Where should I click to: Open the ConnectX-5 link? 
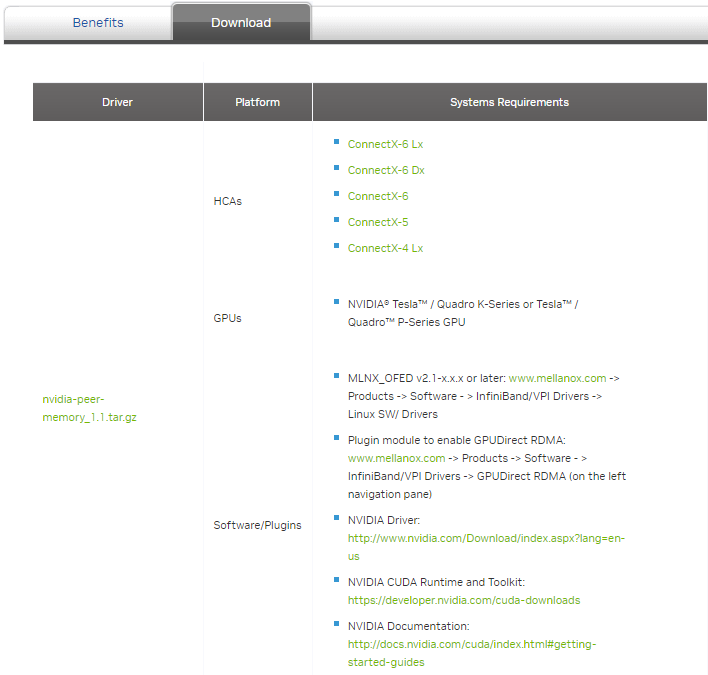pyautogui.click(x=378, y=222)
